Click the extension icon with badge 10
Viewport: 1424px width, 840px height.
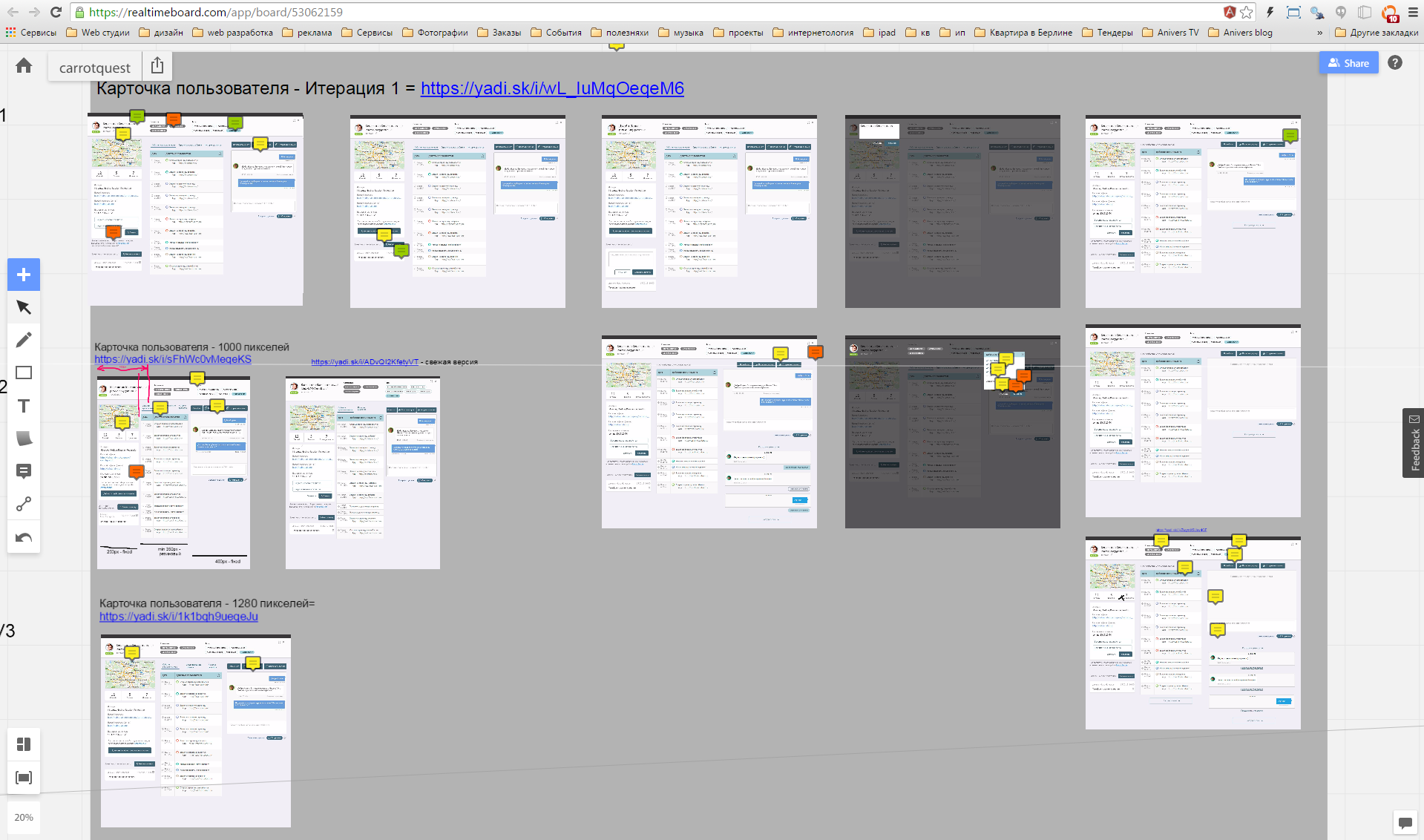point(1390,13)
